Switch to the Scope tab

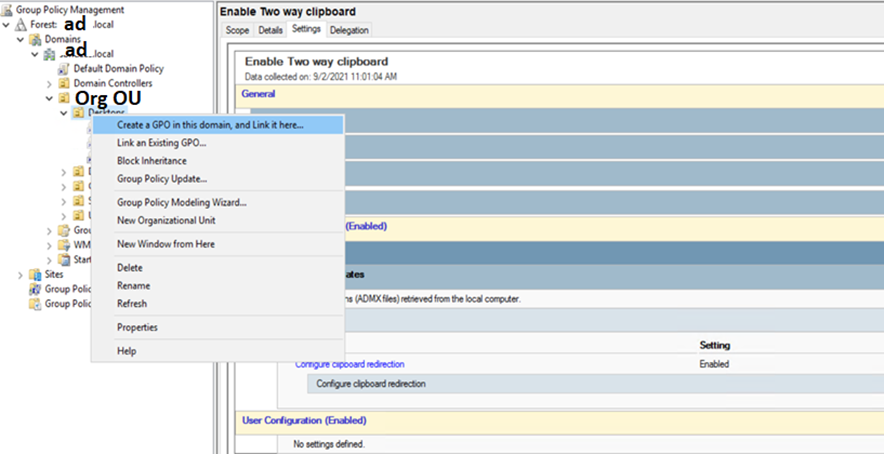[237, 31]
